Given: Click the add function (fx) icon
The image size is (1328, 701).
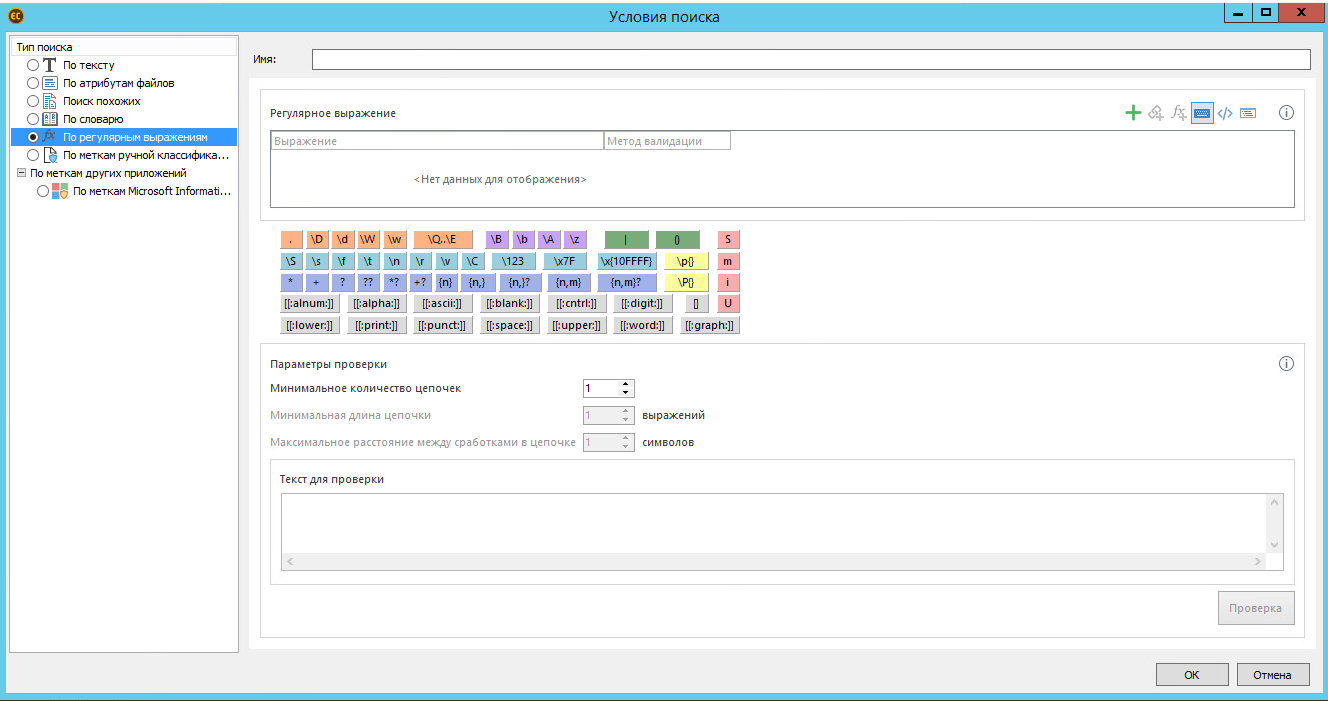Looking at the screenshot, I should (1179, 113).
